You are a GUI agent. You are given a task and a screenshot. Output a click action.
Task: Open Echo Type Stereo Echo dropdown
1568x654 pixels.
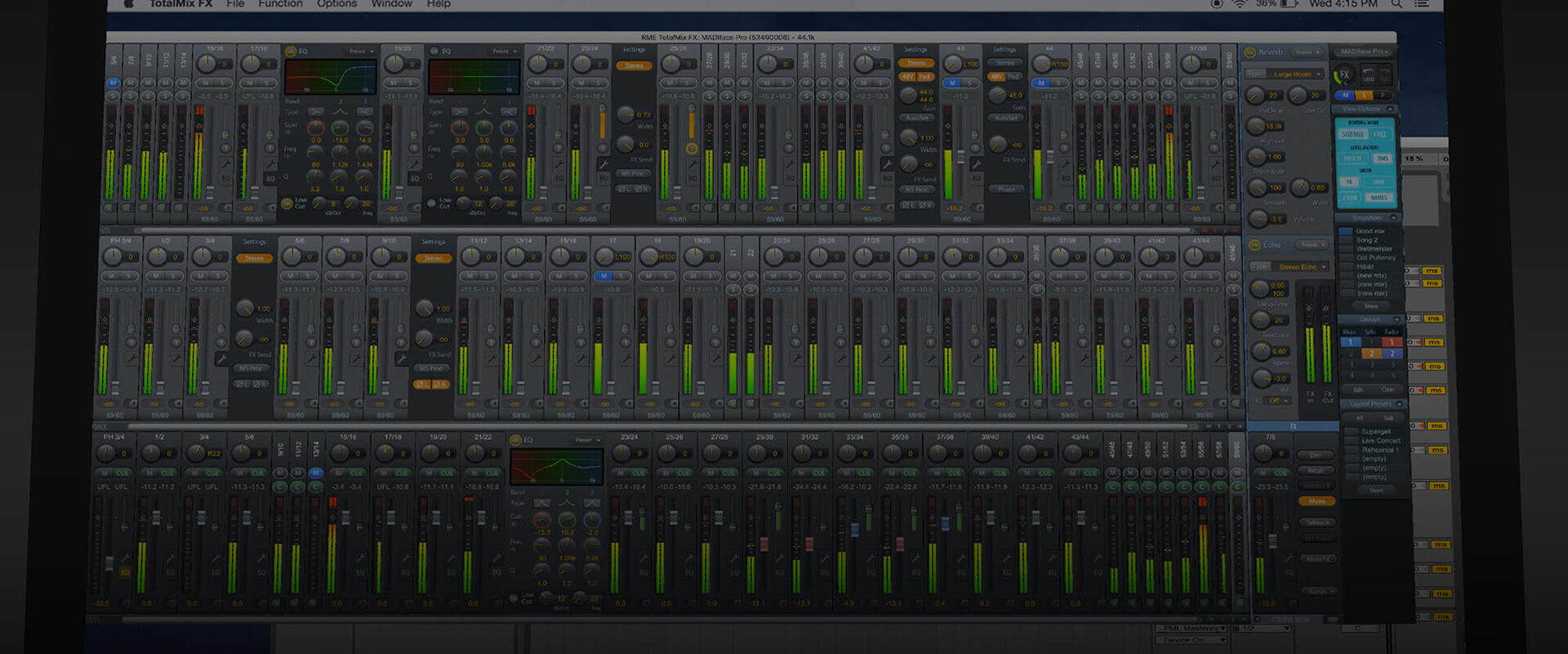[1301, 267]
